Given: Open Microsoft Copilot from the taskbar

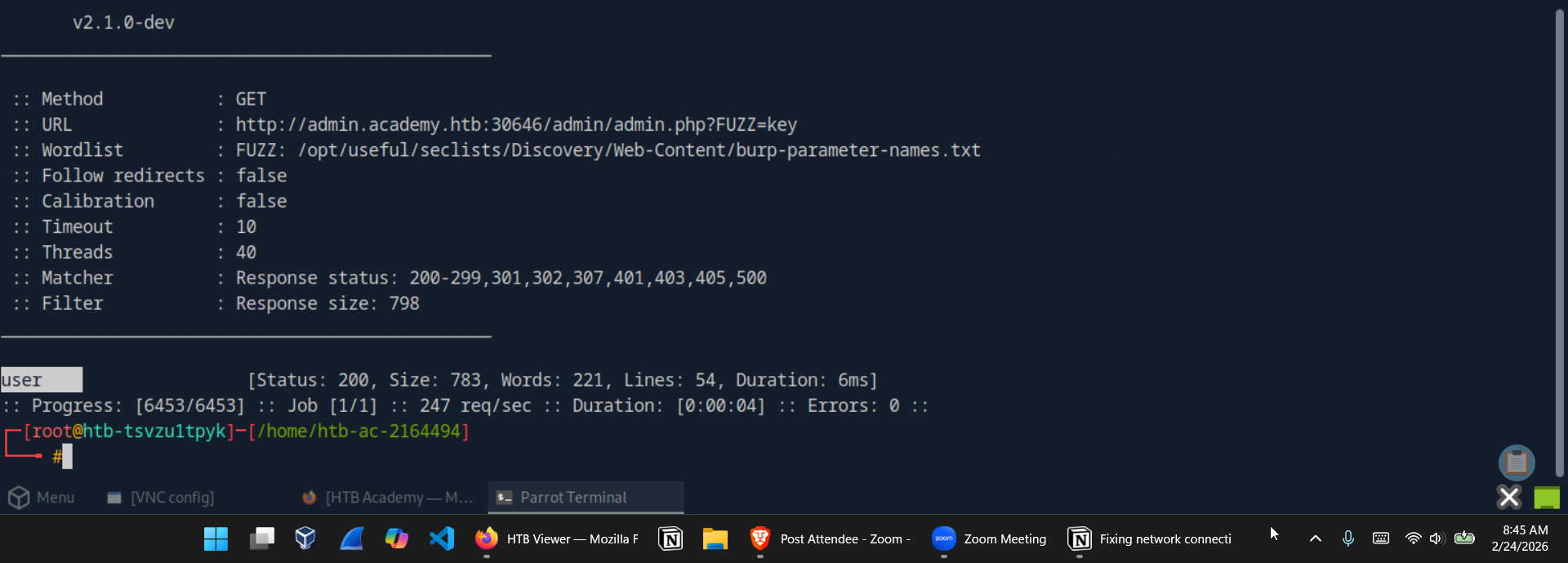Looking at the screenshot, I should (397, 538).
